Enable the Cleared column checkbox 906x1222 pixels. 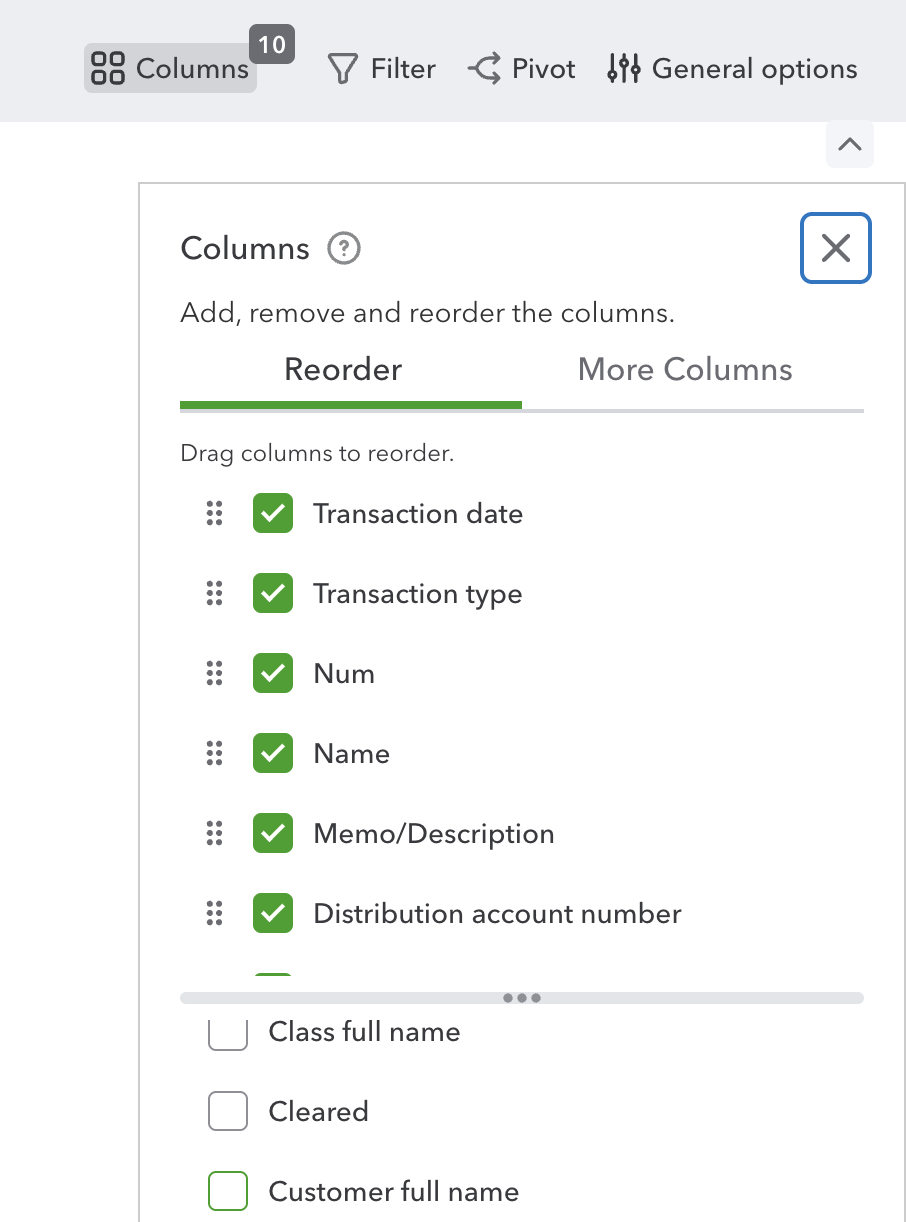coord(228,1112)
